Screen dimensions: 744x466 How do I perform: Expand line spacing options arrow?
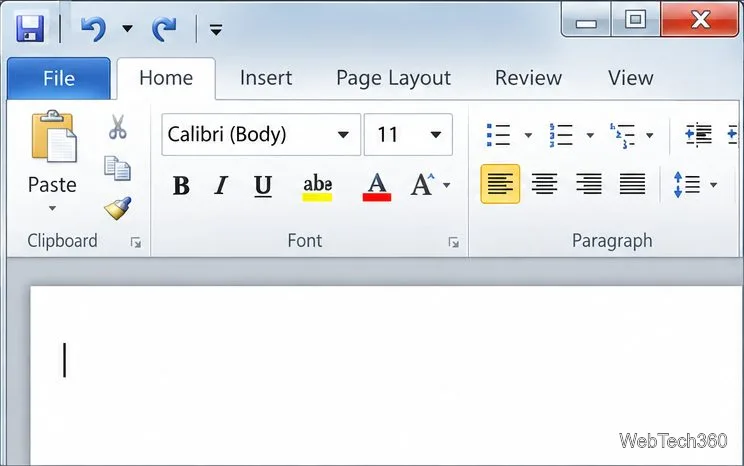[x=714, y=185]
